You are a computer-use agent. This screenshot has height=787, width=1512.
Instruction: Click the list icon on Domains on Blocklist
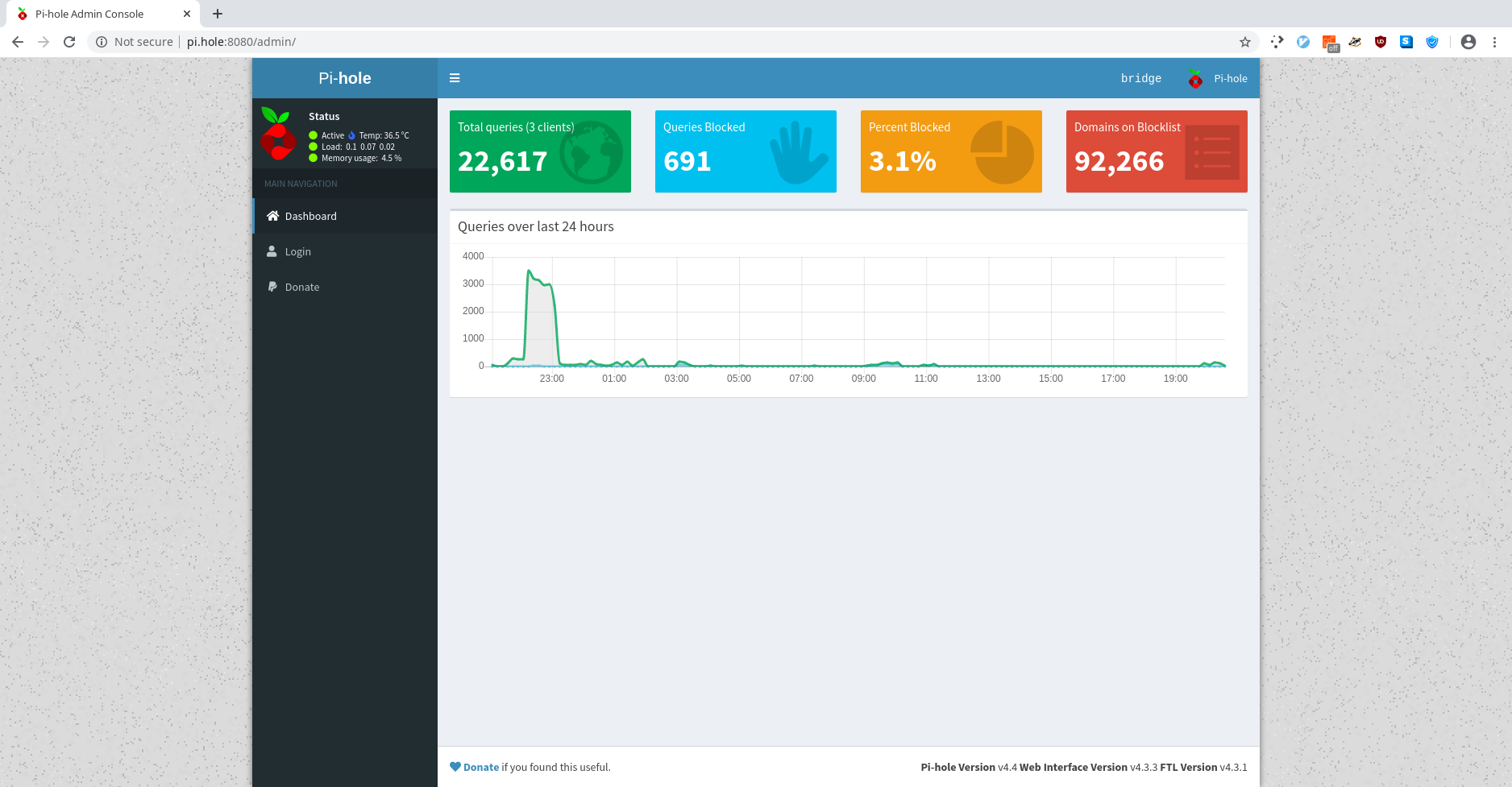coord(1211,152)
